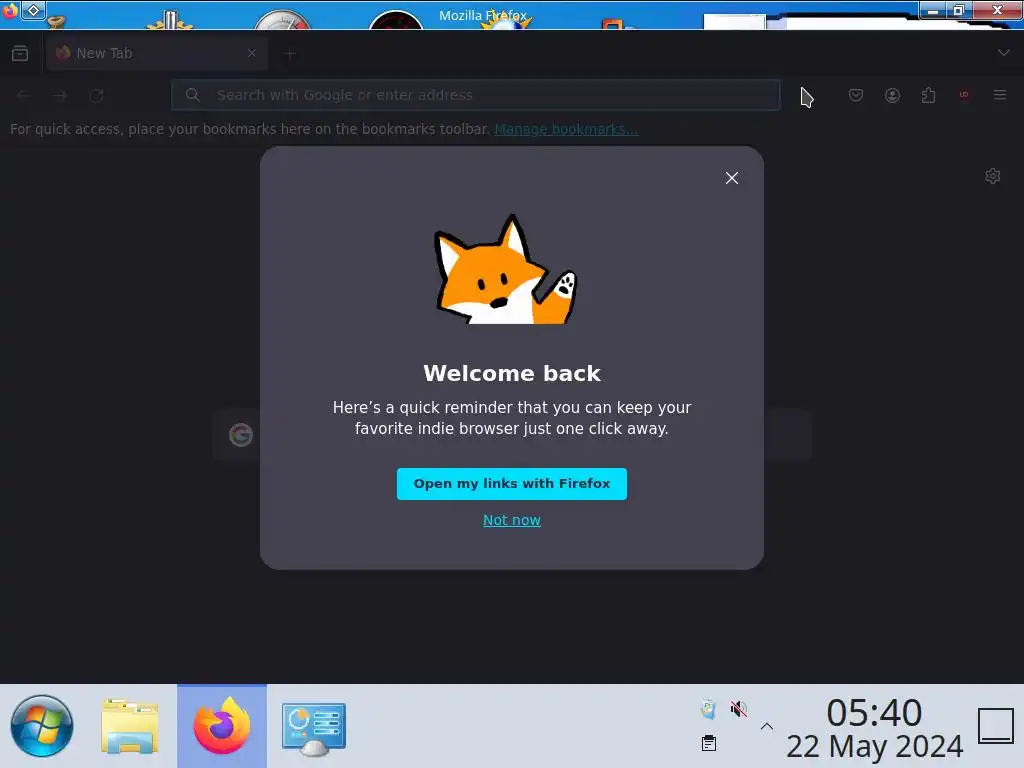Screen dimensions: 1024x768
Task: Open the Firefox application menu (hamburger)
Action: pyautogui.click(x=999, y=95)
